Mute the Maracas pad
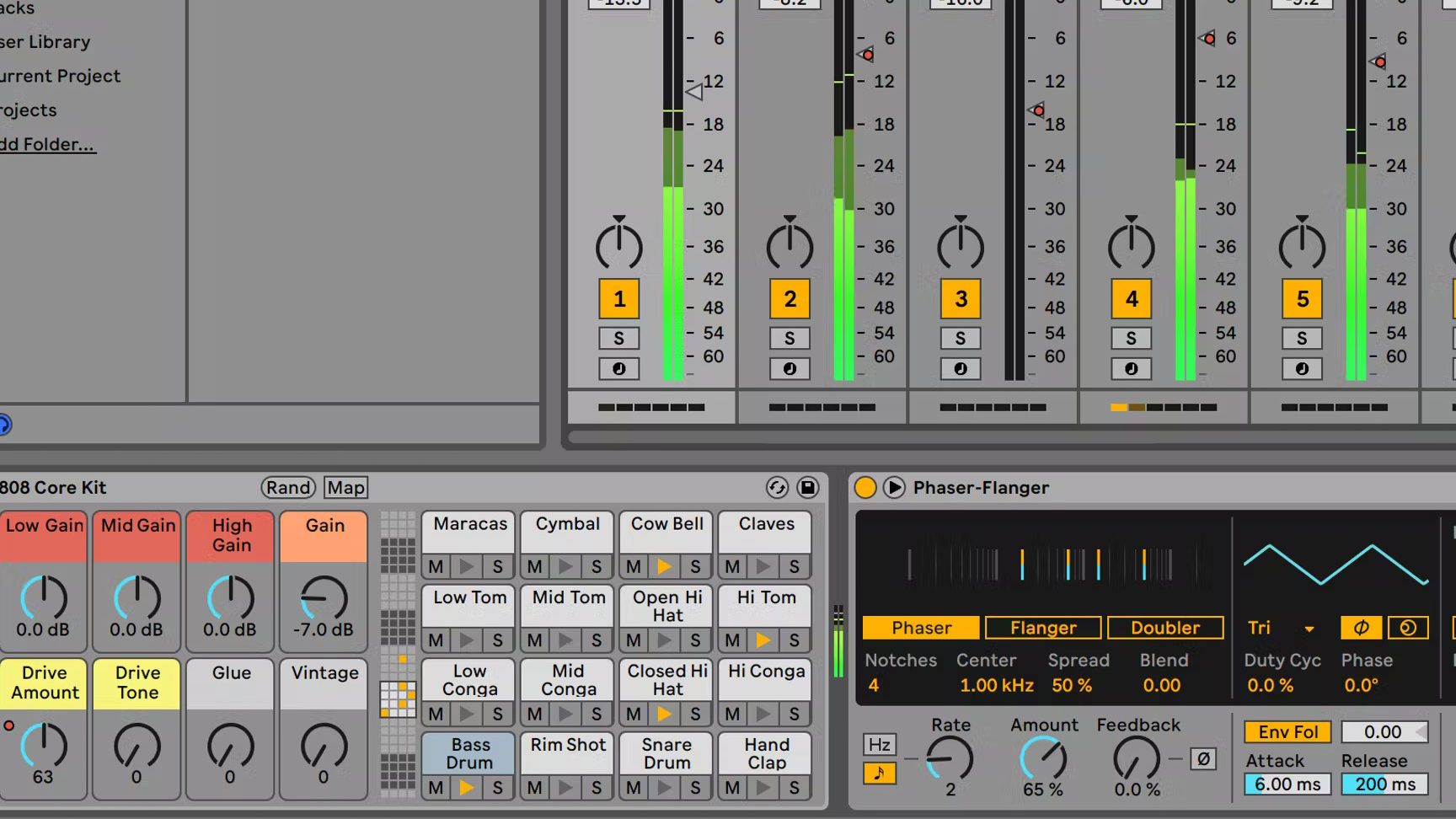 435,566
